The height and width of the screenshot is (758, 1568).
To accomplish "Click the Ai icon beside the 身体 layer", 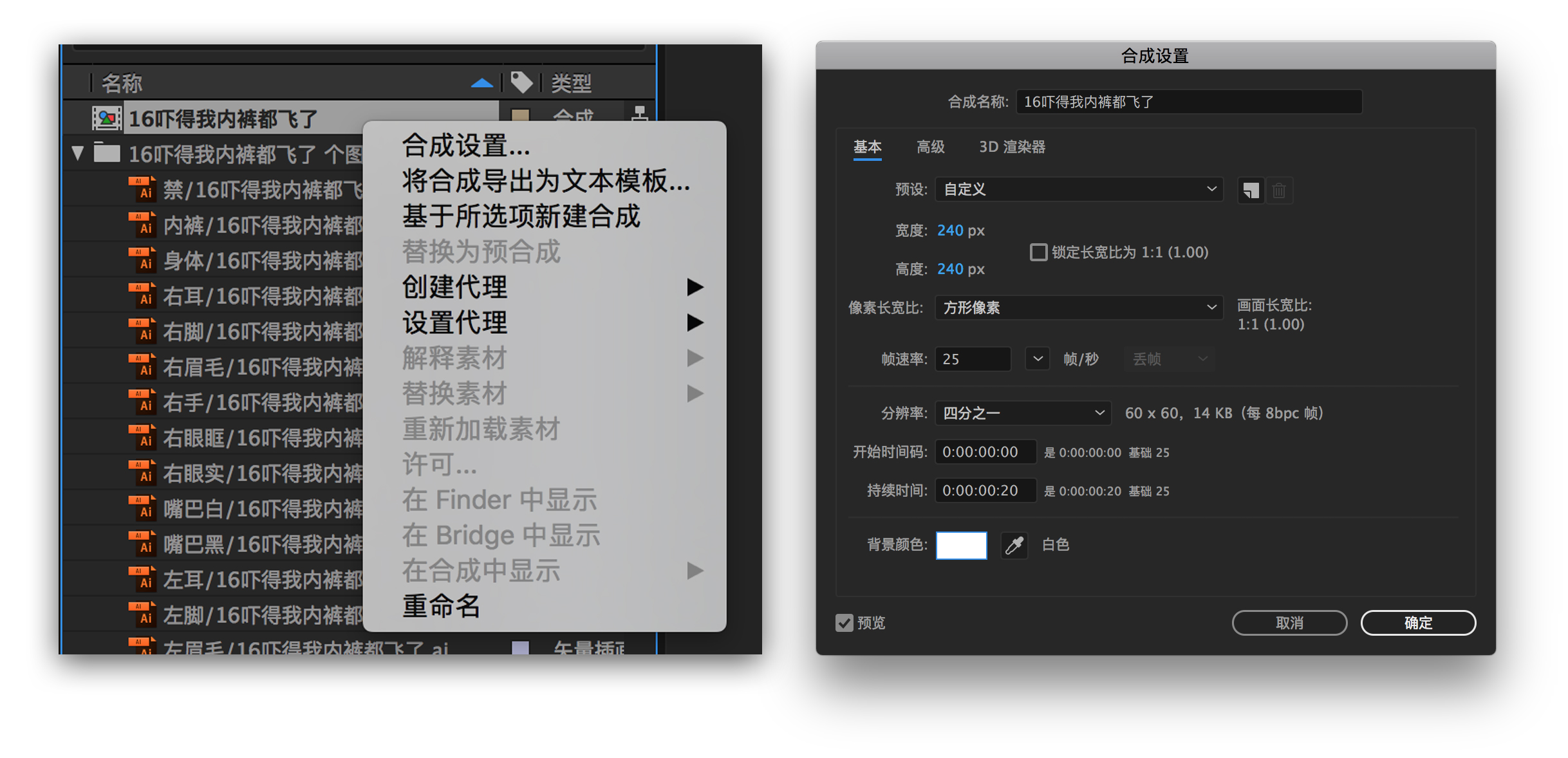I will pos(143,259).
